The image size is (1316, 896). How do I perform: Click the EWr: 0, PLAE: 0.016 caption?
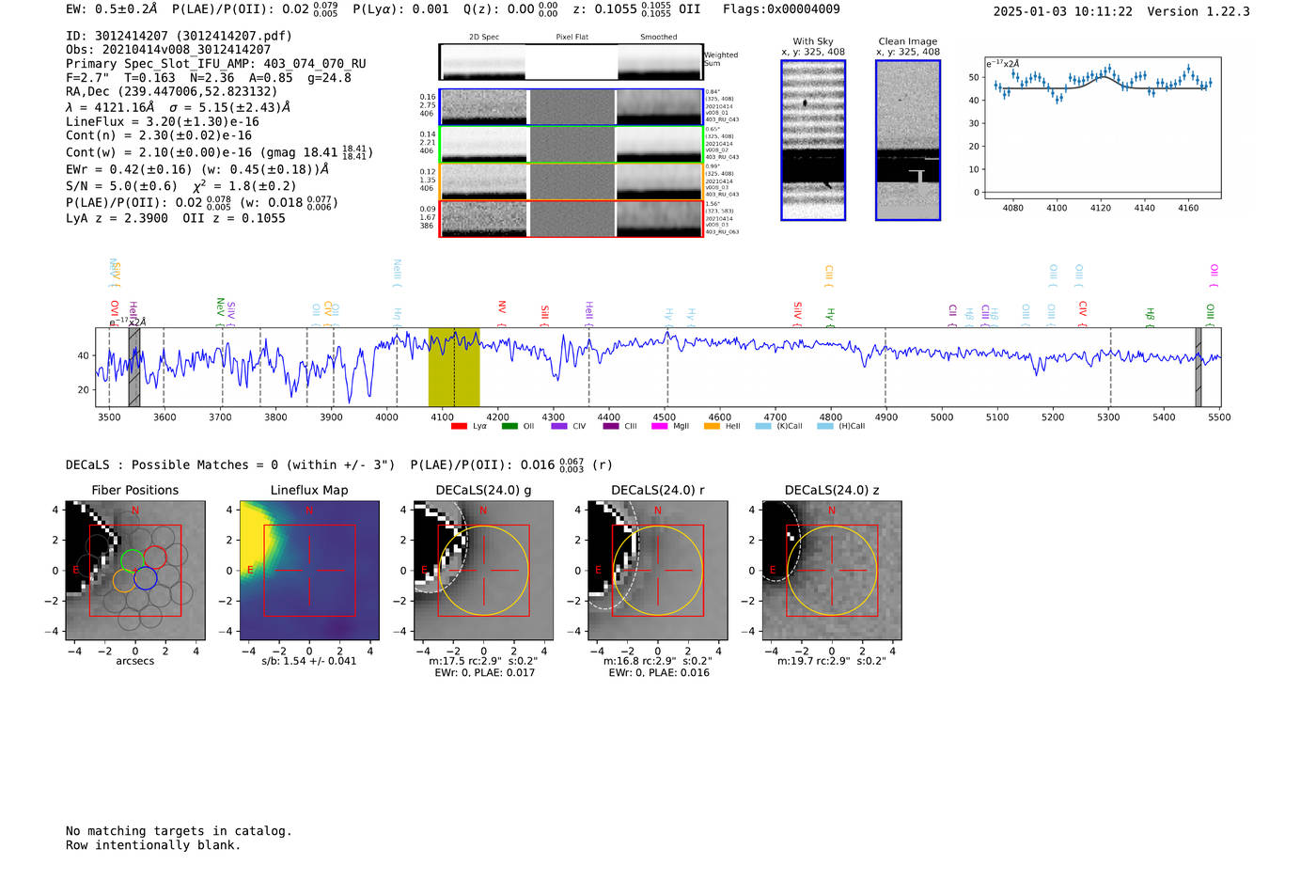click(659, 673)
